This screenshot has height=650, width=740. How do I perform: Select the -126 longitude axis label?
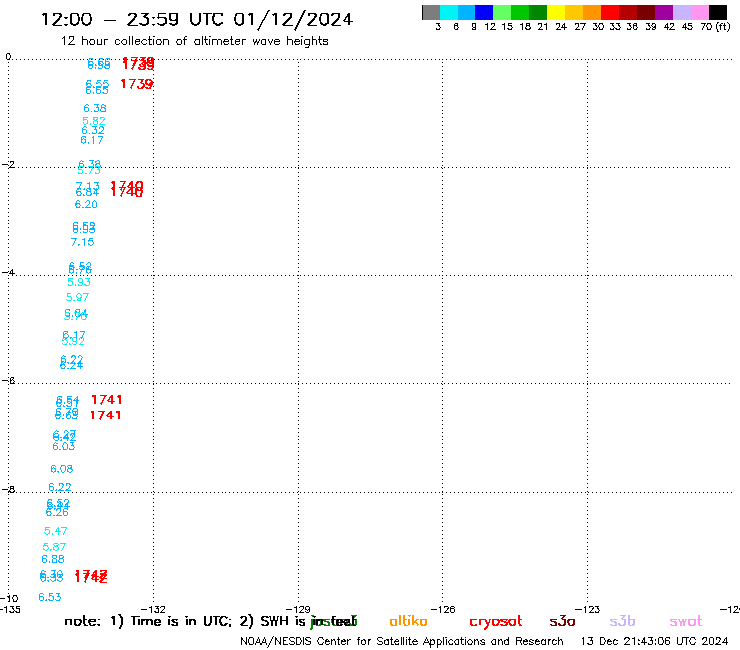443,609
